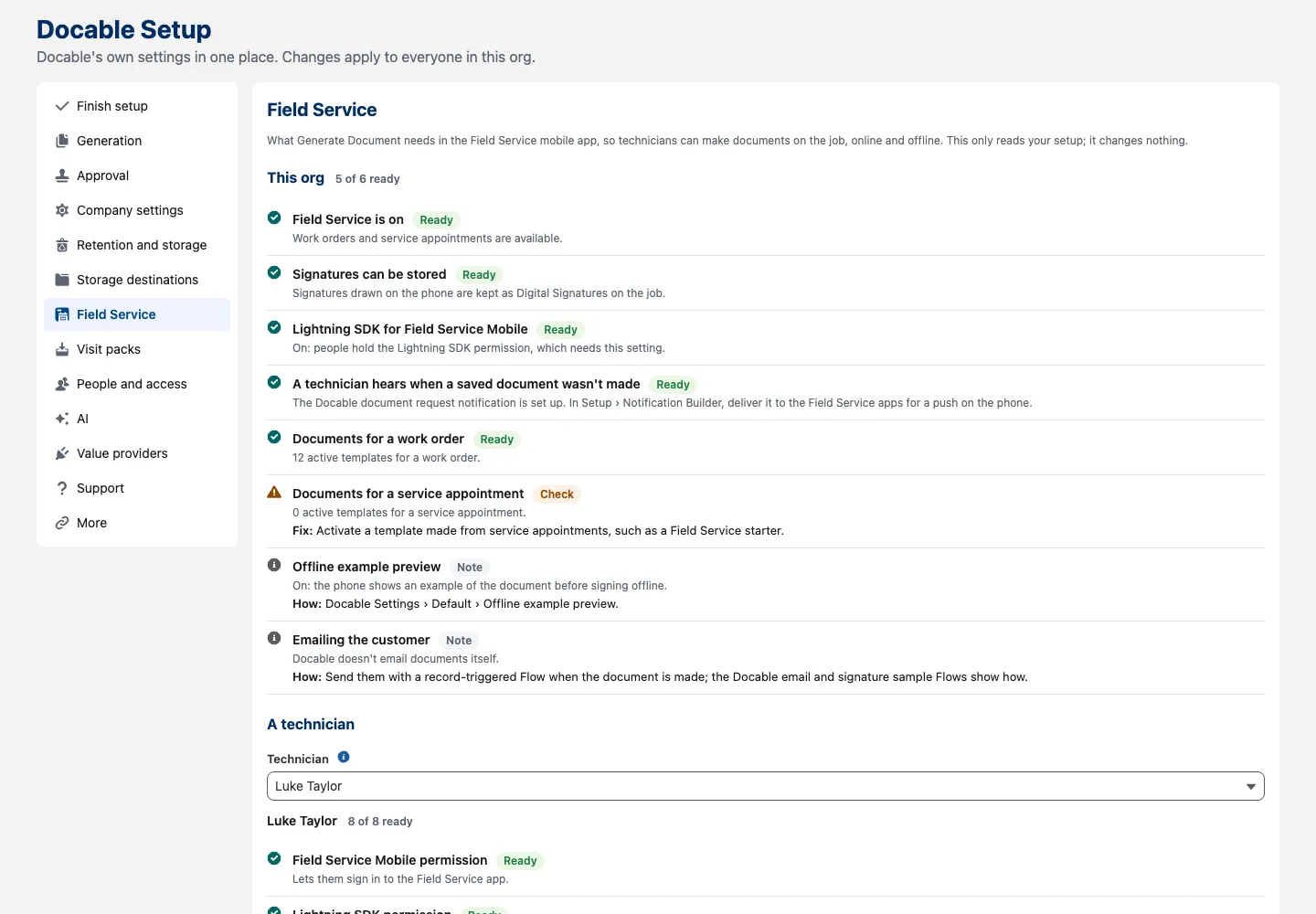1316x914 pixels.
Task: Click the Company settings gear icon
Action: click(x=62, y=210)
